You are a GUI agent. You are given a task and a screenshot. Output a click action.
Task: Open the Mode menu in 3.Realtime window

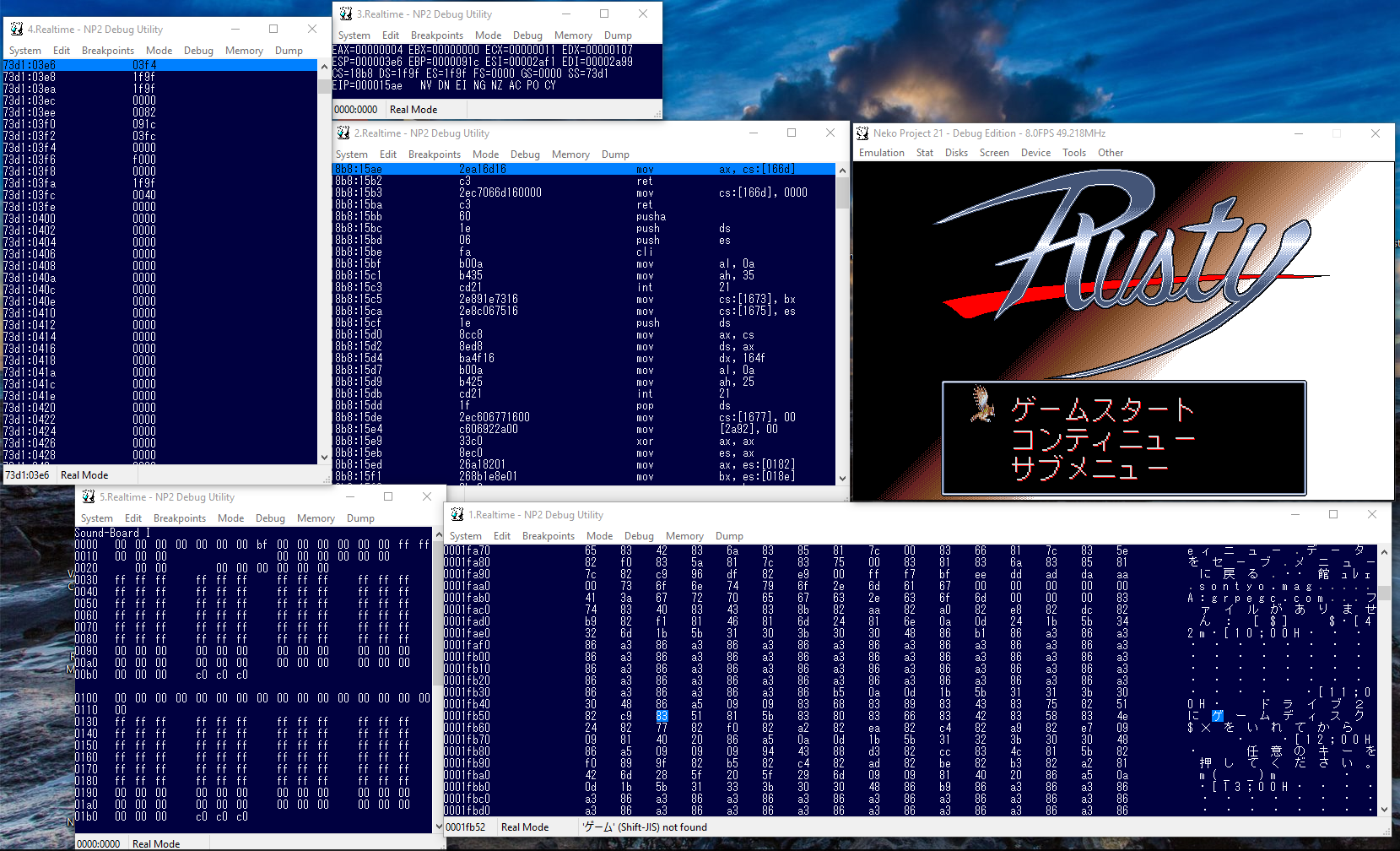(488, 35)
